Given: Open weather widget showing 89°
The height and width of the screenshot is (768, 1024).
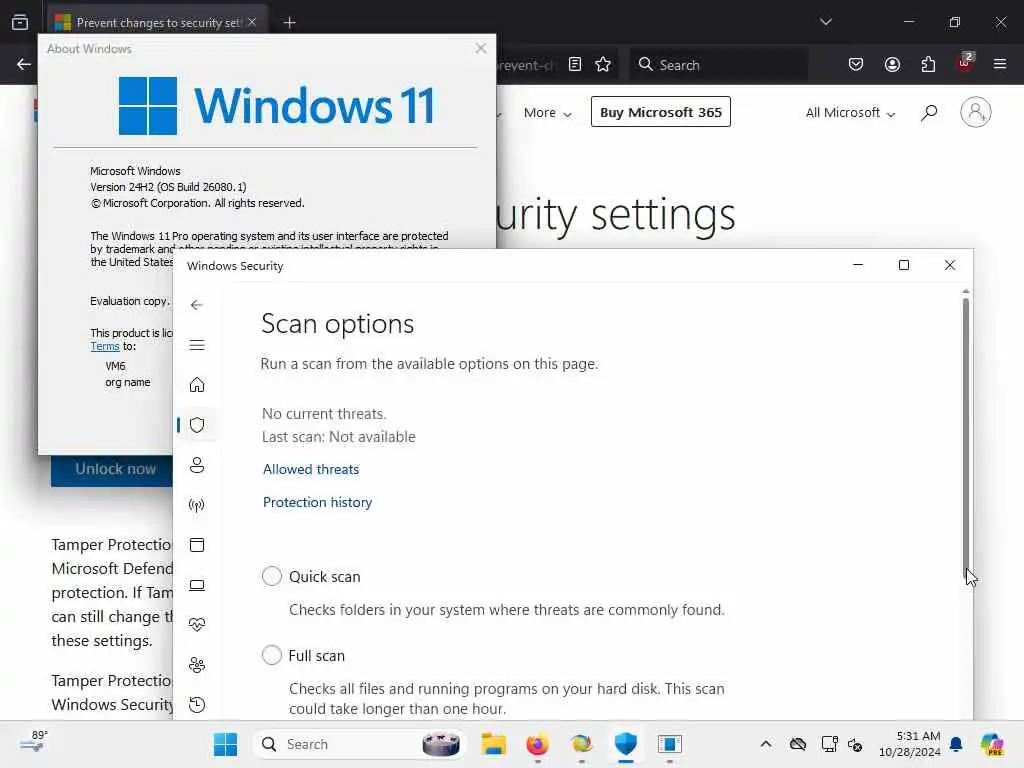Looking at the screenshot, I should coord(34,742).
